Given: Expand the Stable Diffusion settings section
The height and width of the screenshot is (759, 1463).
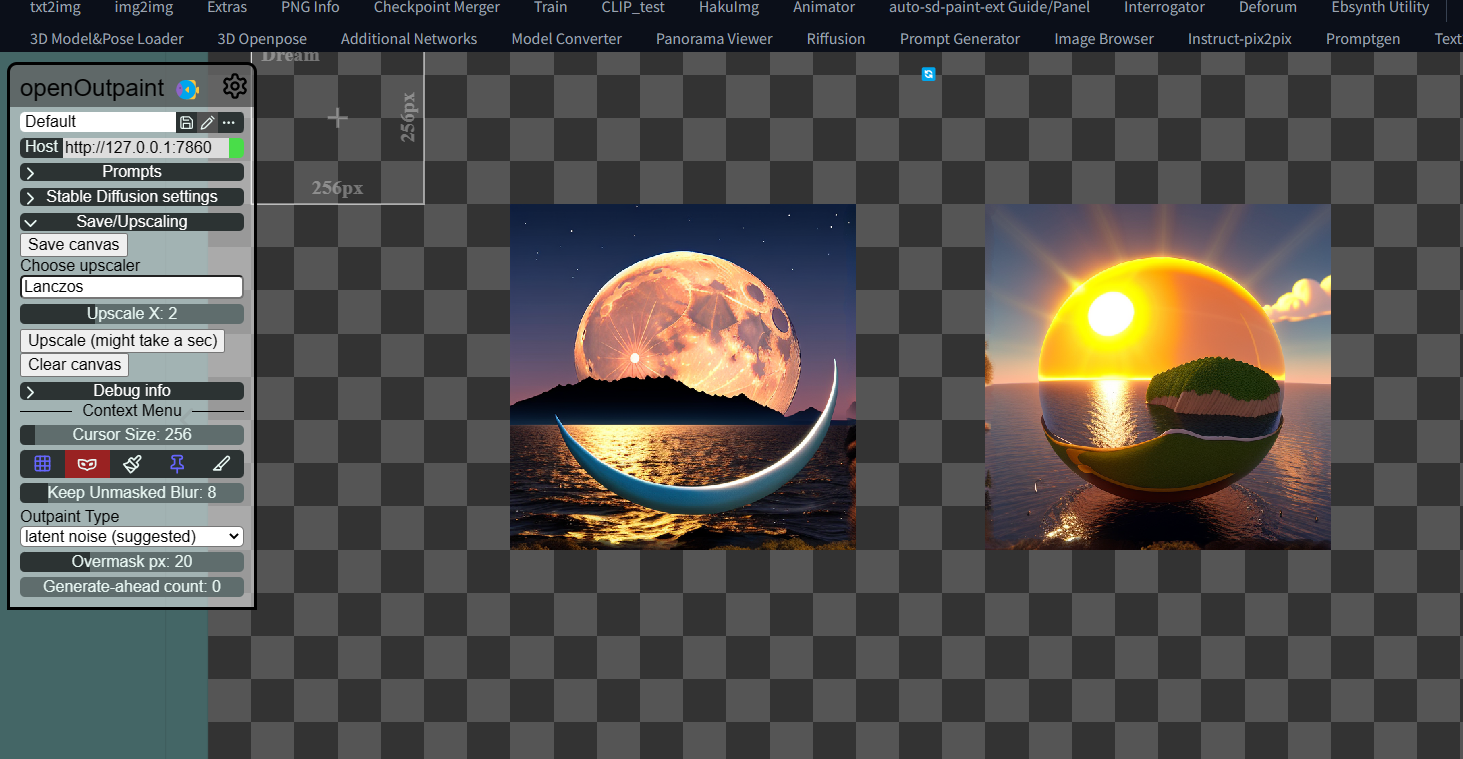Looking at the screenshot, I should [131, 196].
